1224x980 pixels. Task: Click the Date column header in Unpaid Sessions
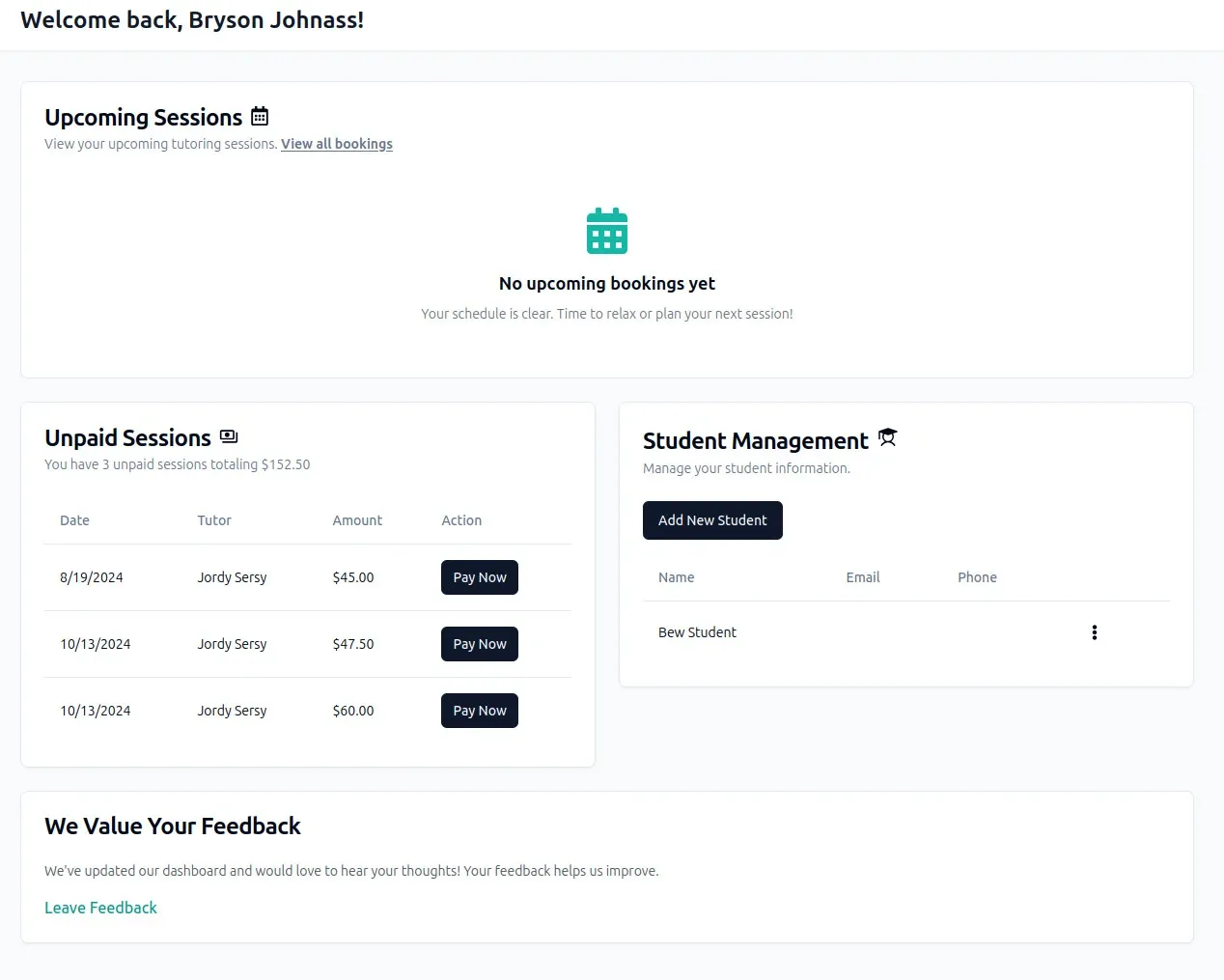[74, 520]
